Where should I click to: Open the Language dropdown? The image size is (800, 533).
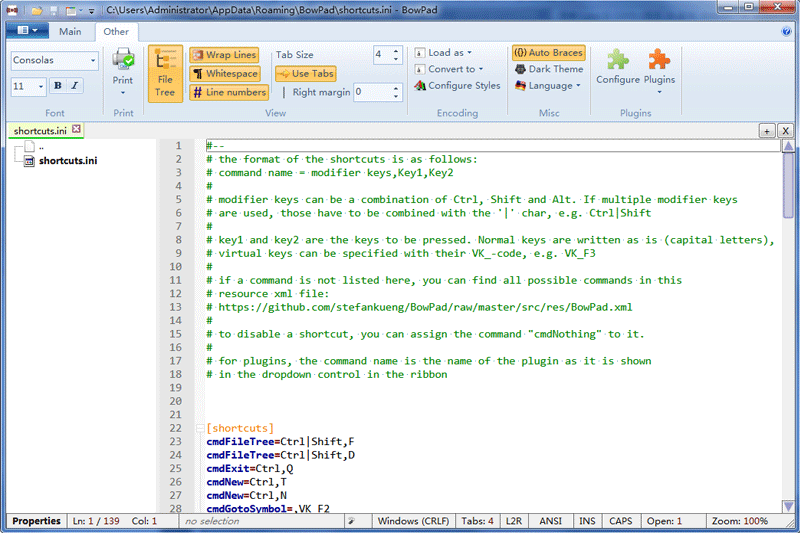[548, 86]
